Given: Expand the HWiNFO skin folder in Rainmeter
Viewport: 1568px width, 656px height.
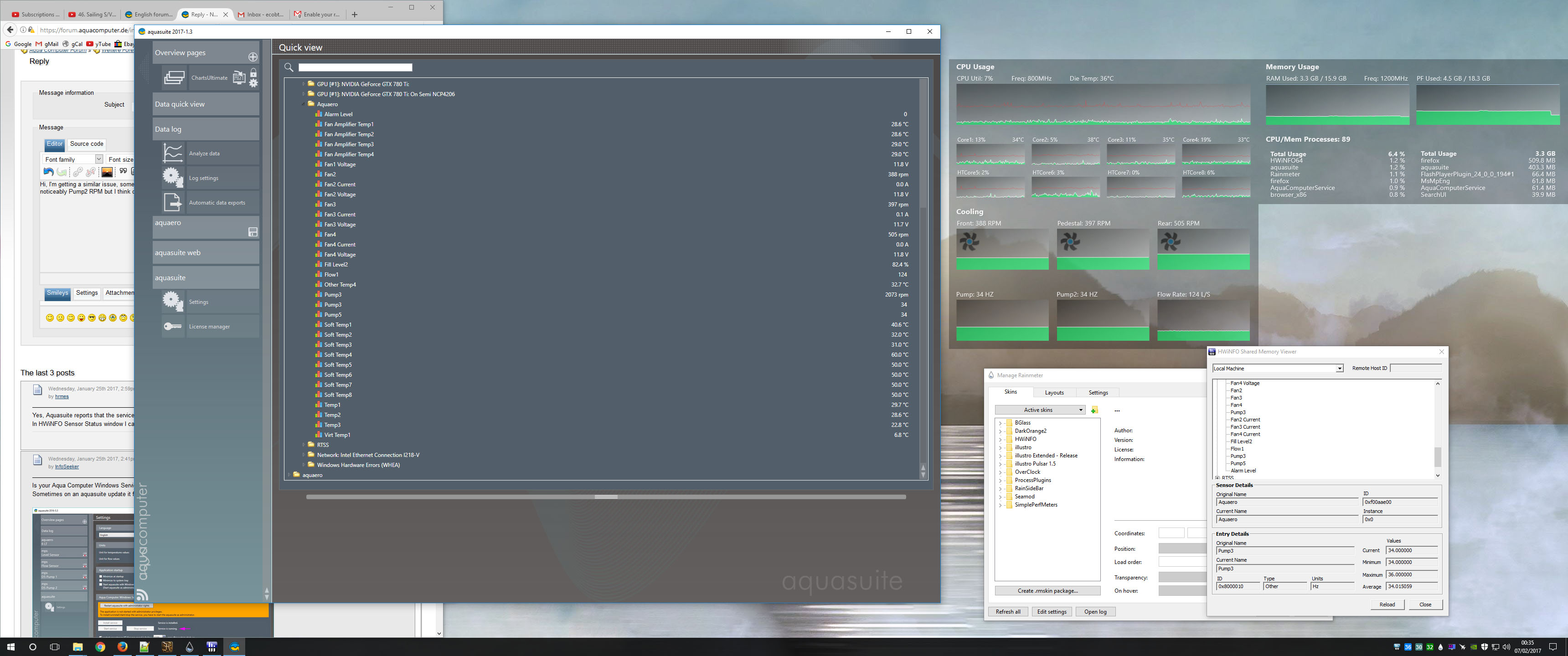Looking at the screenshot, I should [x=1000, y=439].
